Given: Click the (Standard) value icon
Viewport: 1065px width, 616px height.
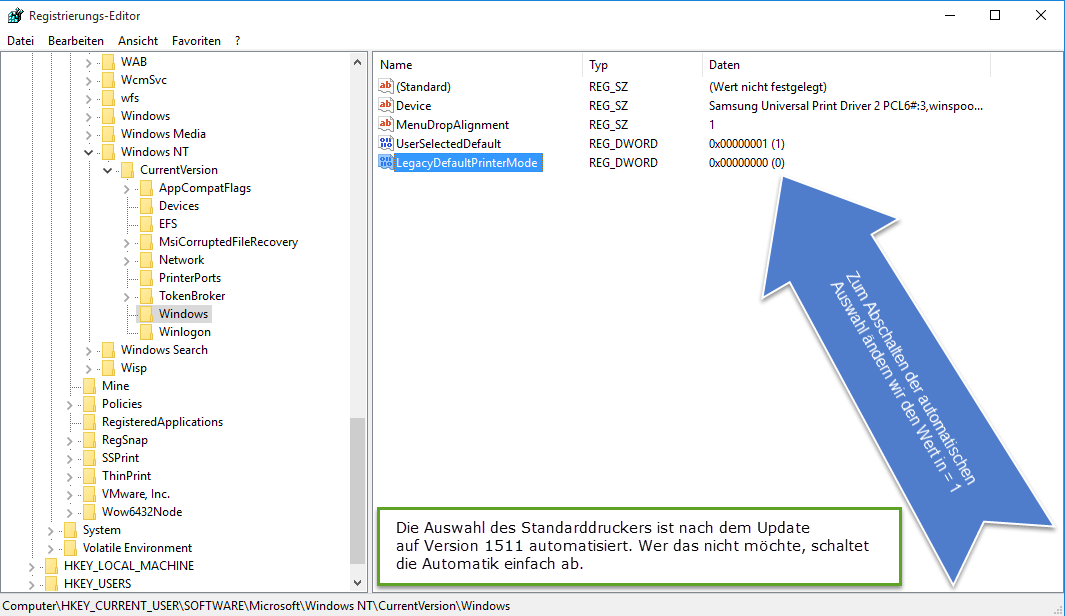Looking at the screenshot, I should coord(386,87).
